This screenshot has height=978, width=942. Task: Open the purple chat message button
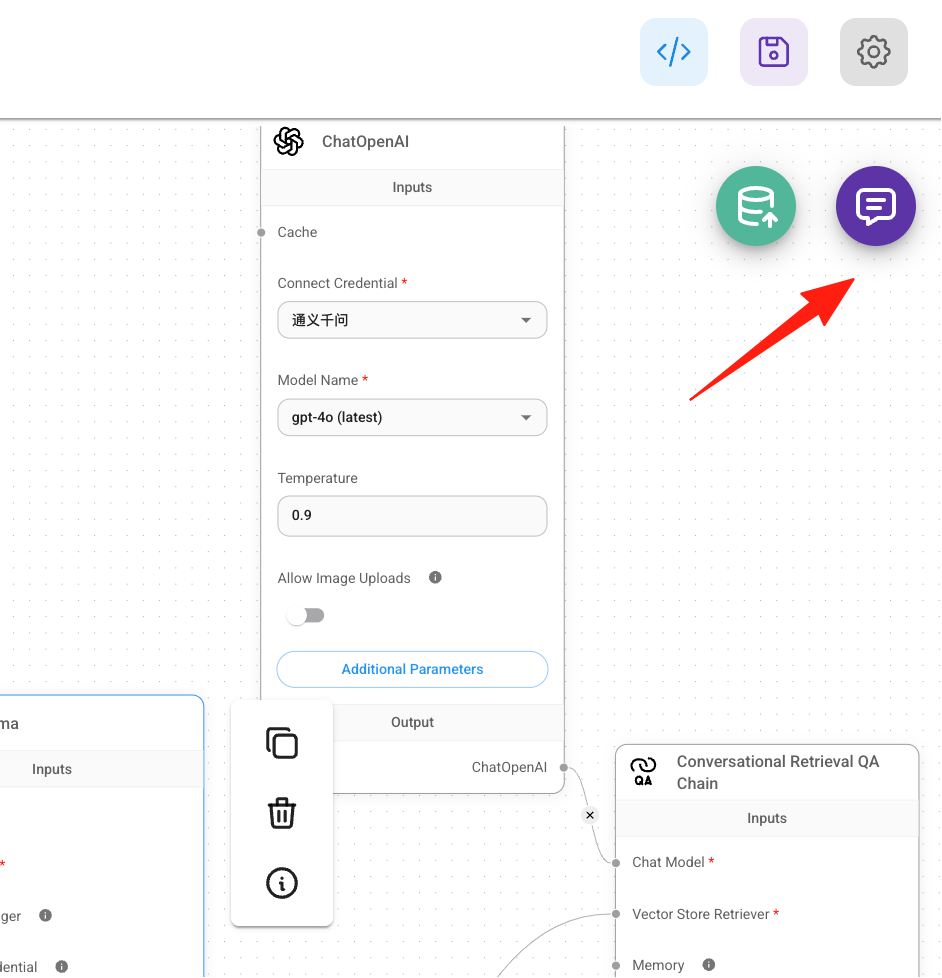coord(876,206)
